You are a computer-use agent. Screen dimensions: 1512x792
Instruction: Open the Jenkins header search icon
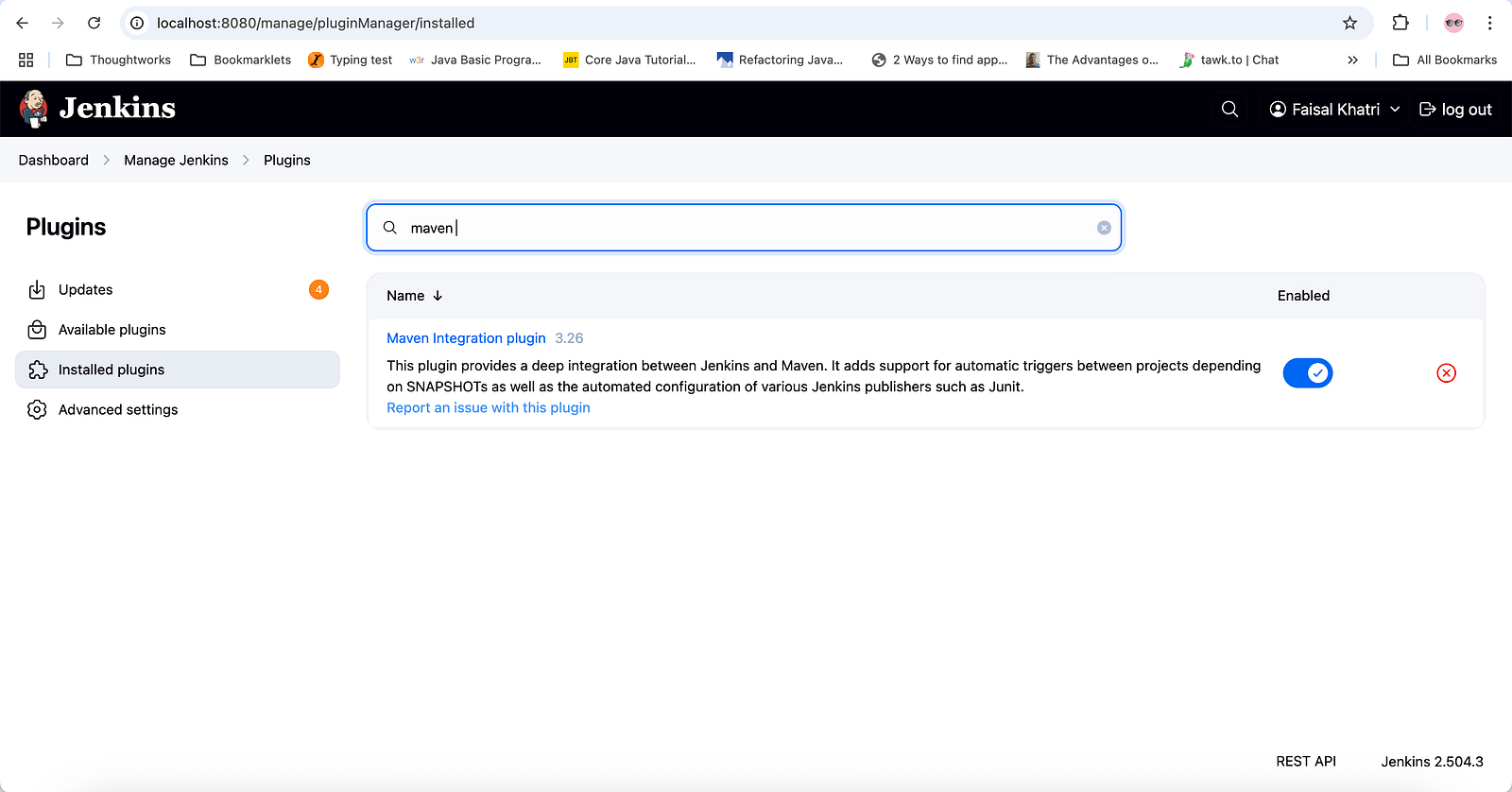(1229, 110)
